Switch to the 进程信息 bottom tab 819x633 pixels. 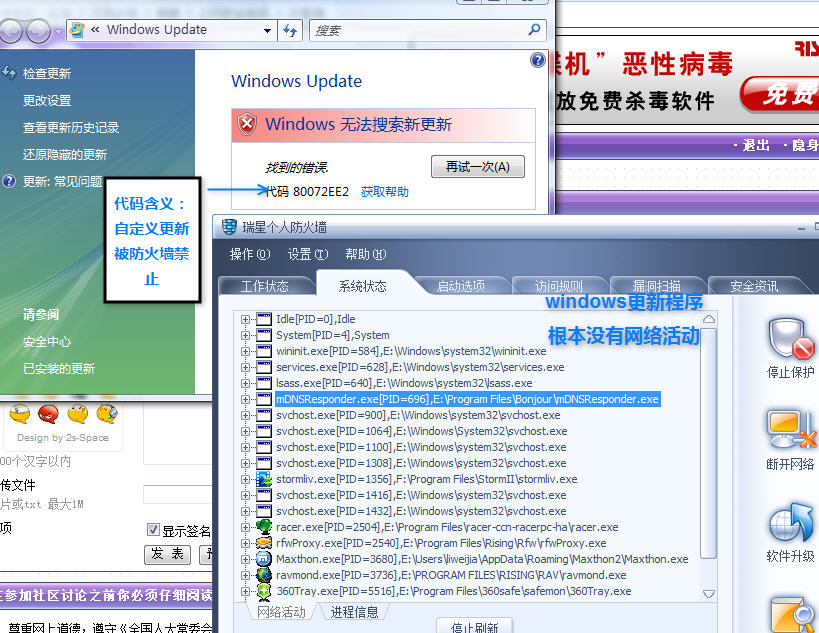[354, 612]
